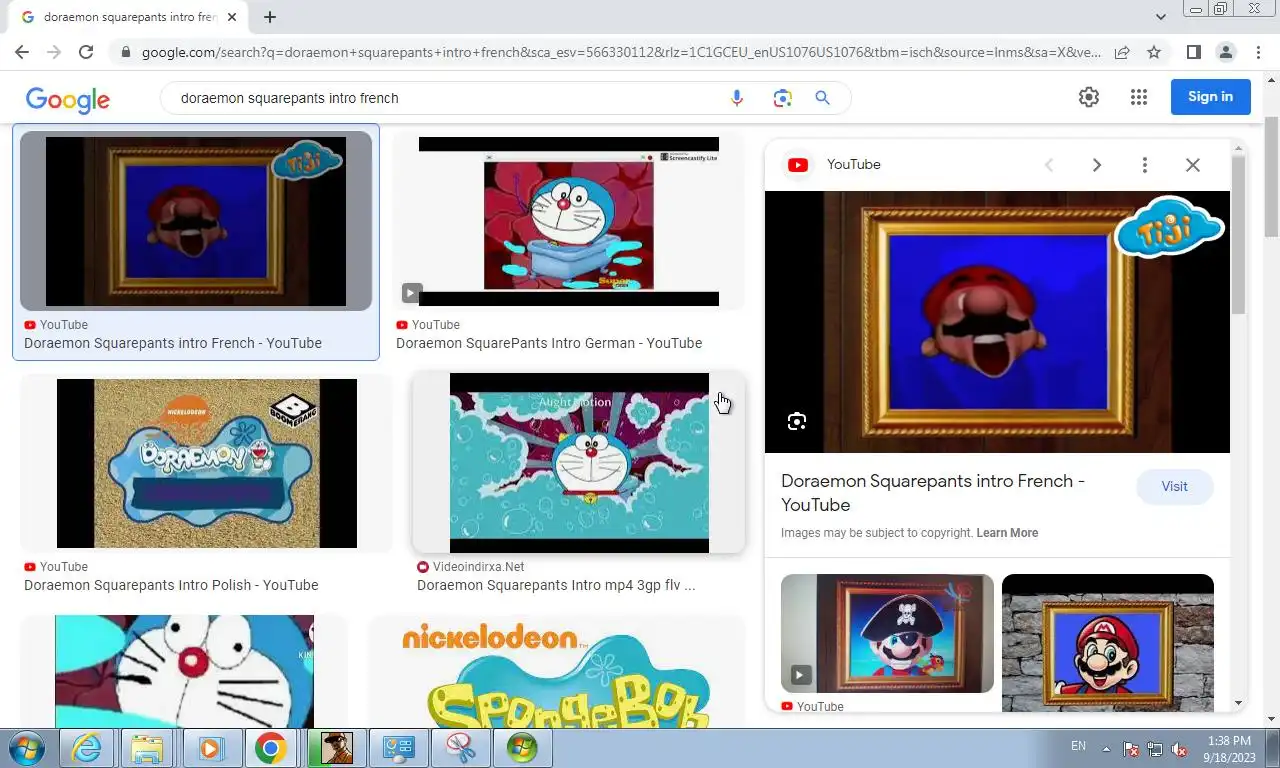The height and width of the screenshot is (768, 1280).
Task: Select related pirate Mario thumbnail
Action: click(x=887, y=633)
